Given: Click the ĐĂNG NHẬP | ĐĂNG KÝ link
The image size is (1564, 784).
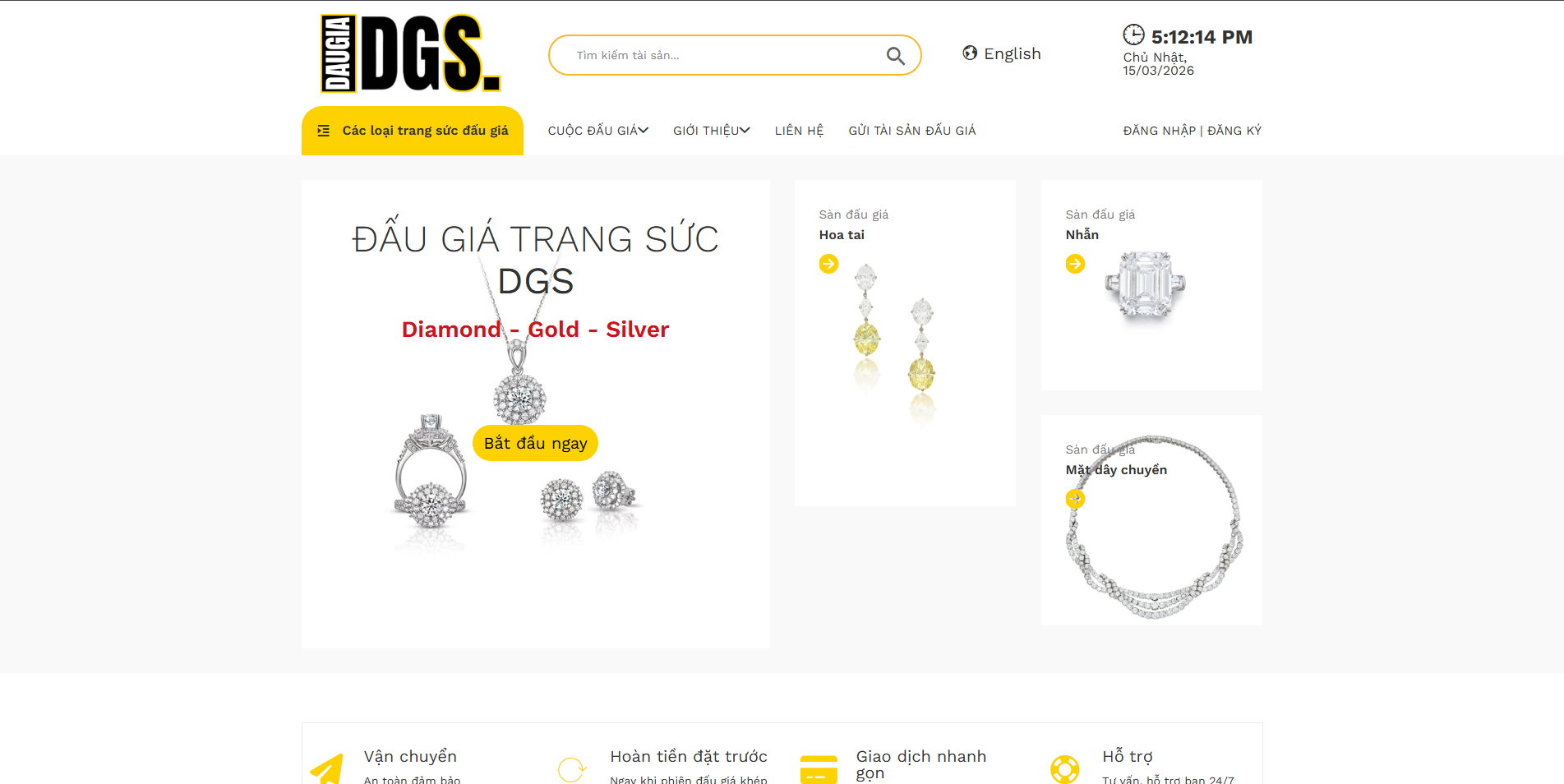Looking at the screenshot, I should (1192, 131).
